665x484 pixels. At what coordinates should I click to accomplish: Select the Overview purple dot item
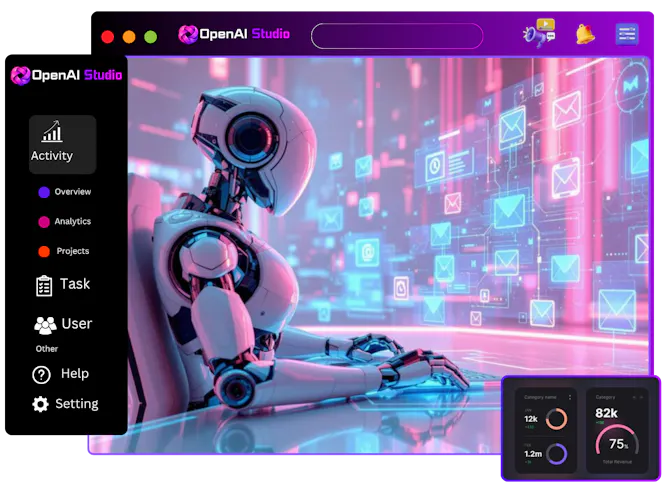point(64,192)
